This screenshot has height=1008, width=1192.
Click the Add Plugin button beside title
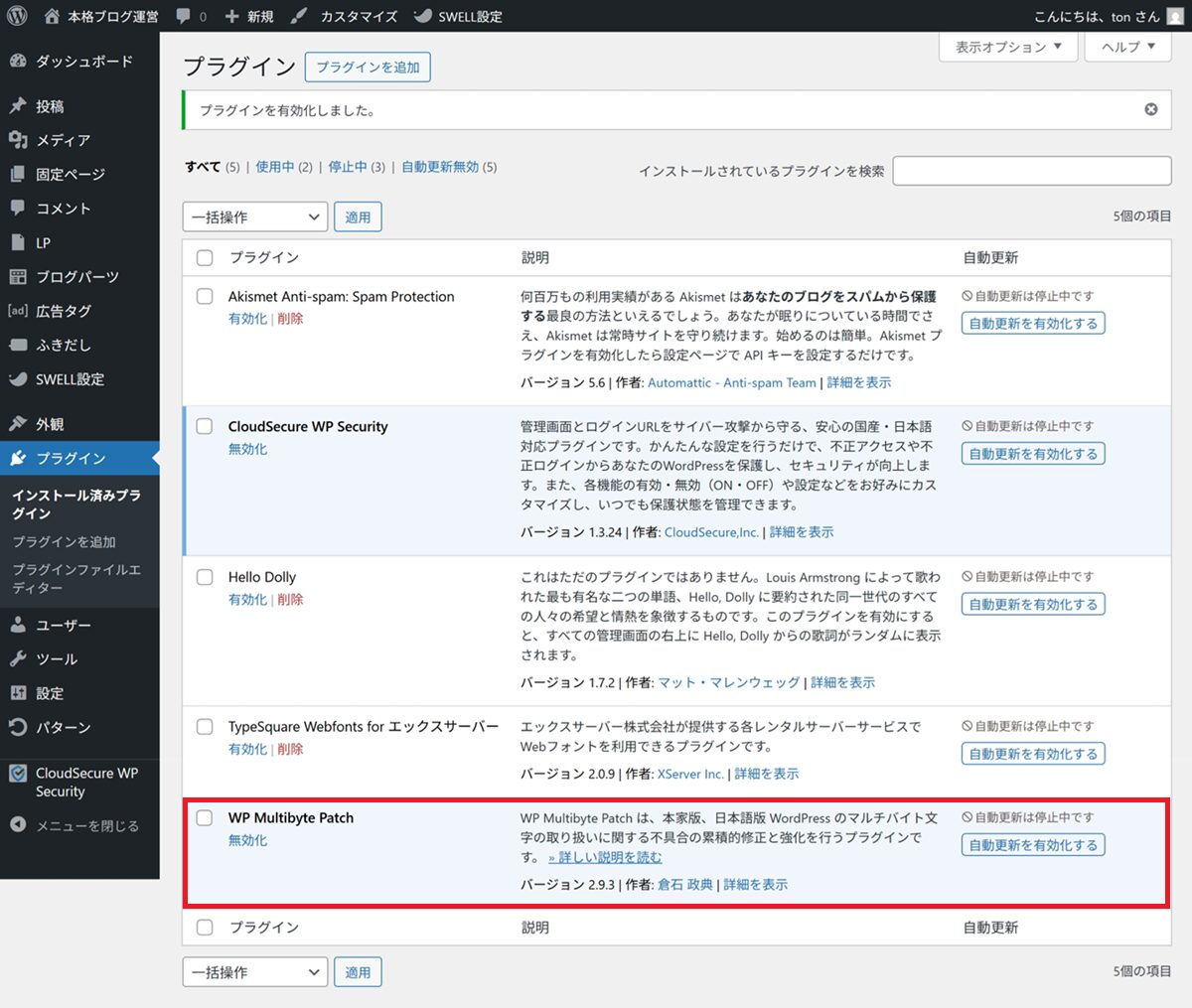(x=368, y=68)
